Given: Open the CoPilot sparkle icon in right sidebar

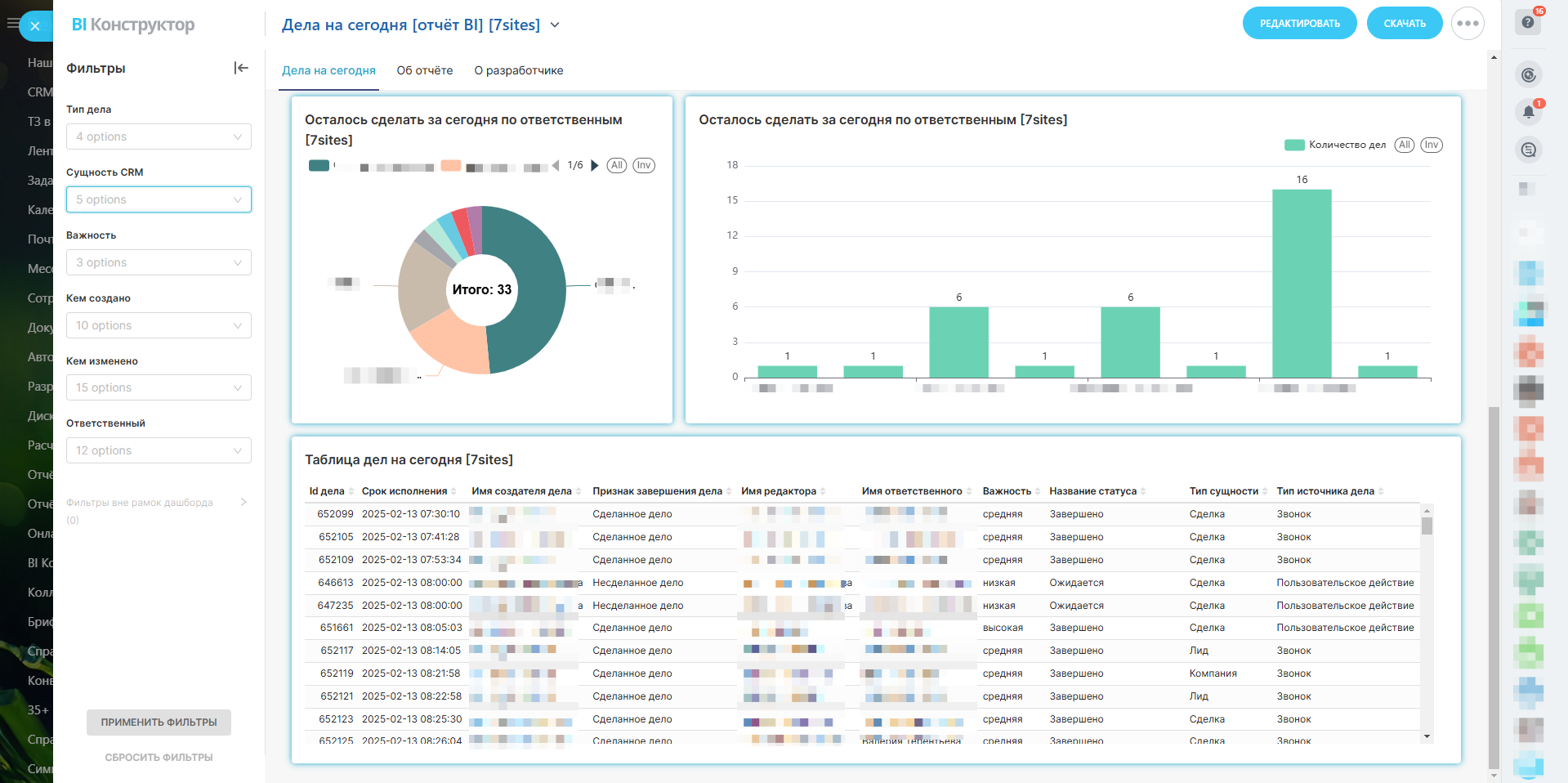Looking at the screenshot, I should coord(1528,75).
